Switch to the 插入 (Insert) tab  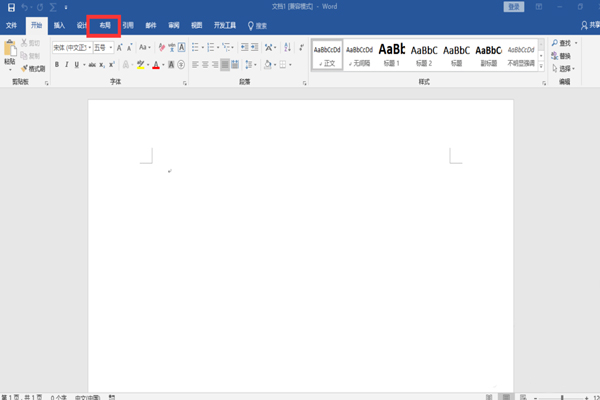(x=60, y=25)
